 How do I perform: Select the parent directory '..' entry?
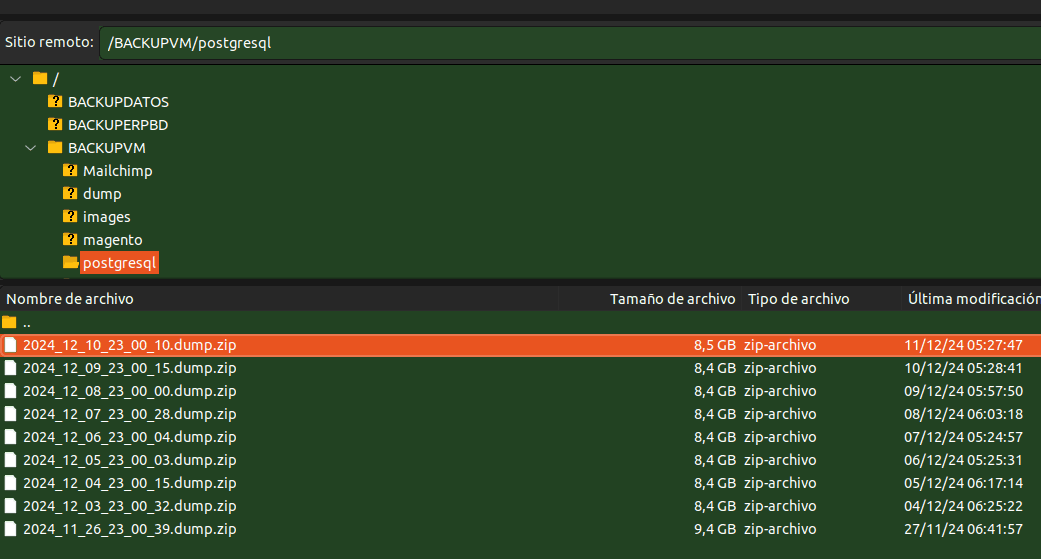pos(27,322)
